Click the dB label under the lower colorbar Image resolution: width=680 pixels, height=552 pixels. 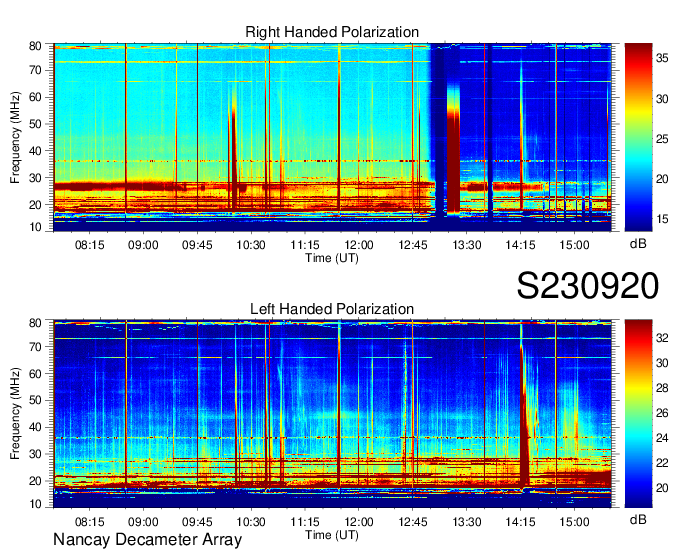[x=638, y=519]
